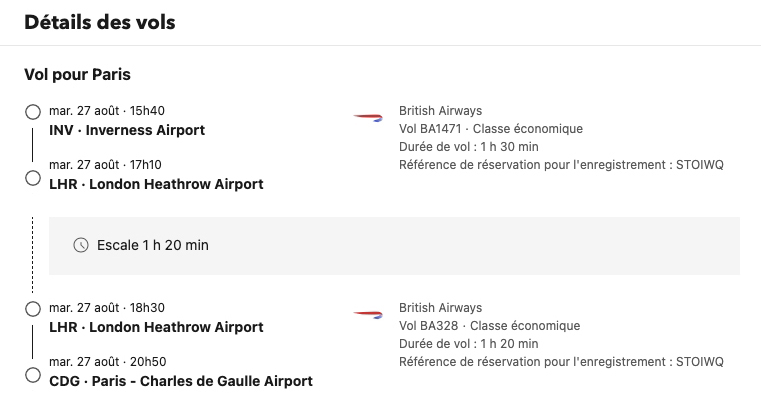Click the 17h10 Heathrow arrival circle marker
761x416 pixels.
pyautogui.click(x=33, y=178)
